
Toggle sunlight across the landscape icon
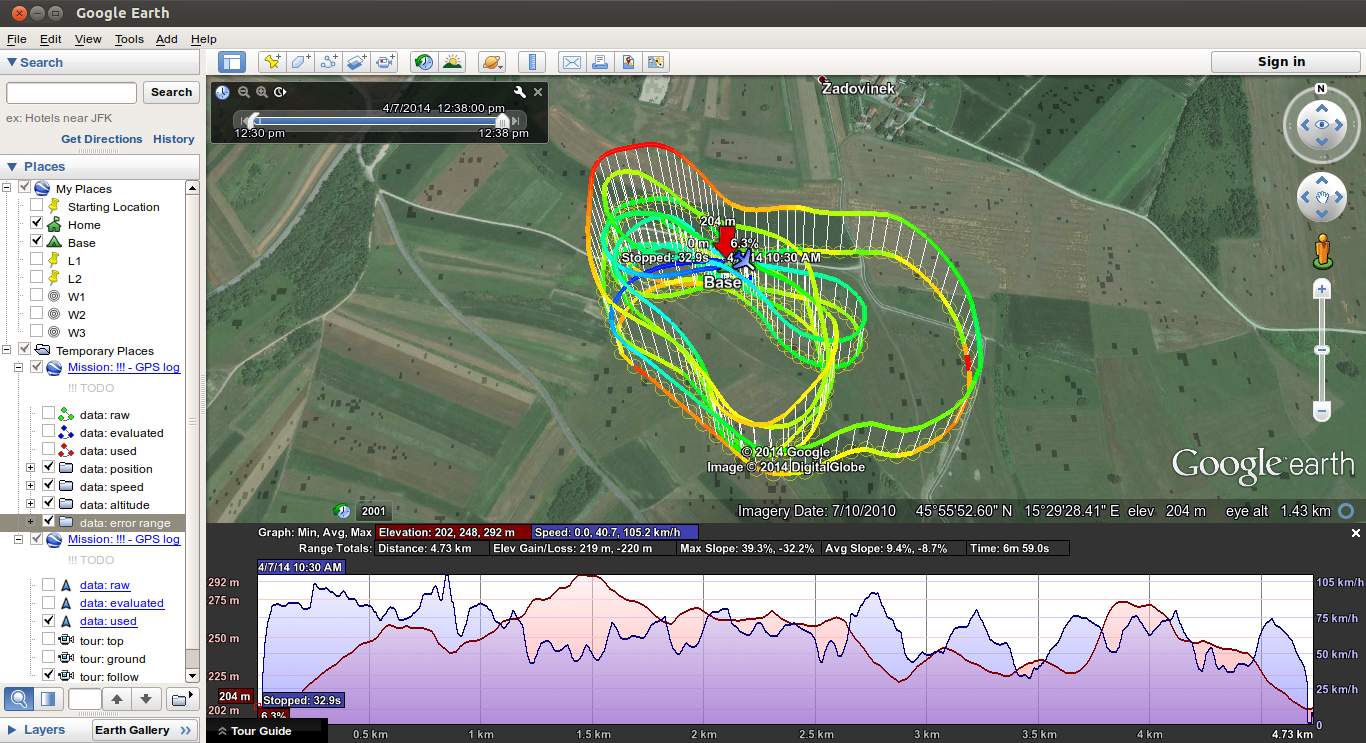452,62
